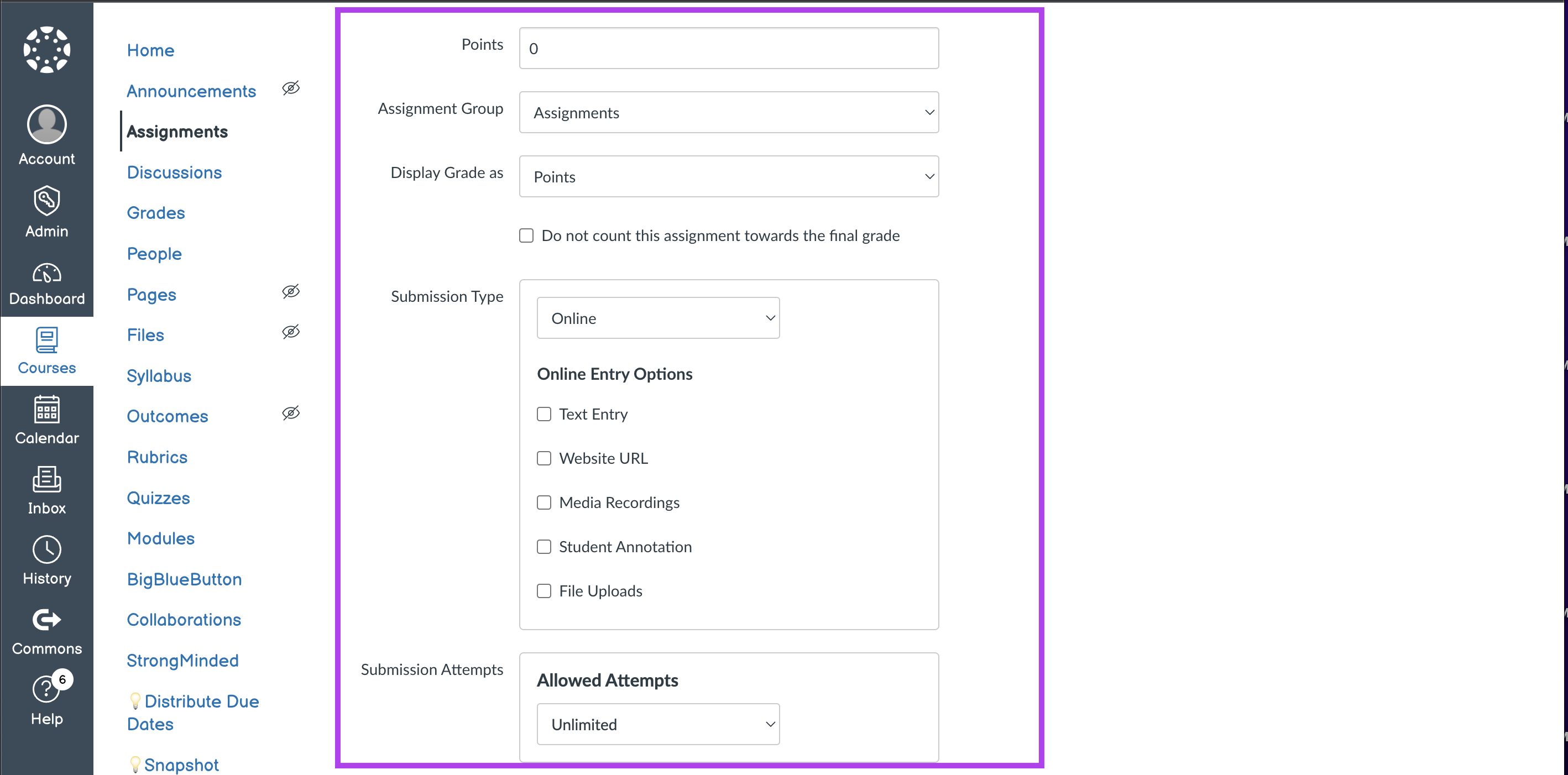Open the Canvas logo home icon
1568x775 pixels.
pos(47,50)
